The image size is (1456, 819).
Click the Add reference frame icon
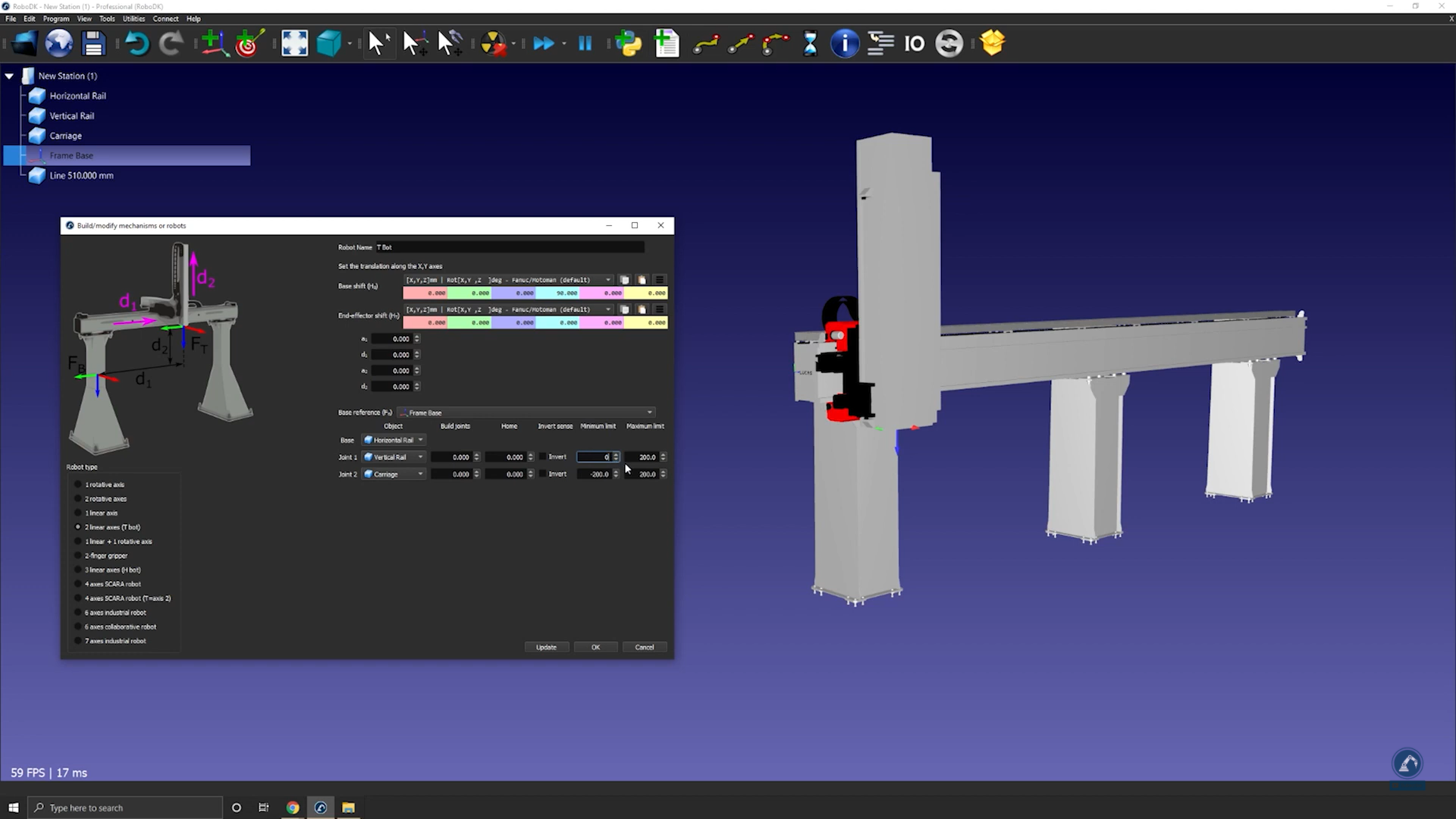(215, 43)
